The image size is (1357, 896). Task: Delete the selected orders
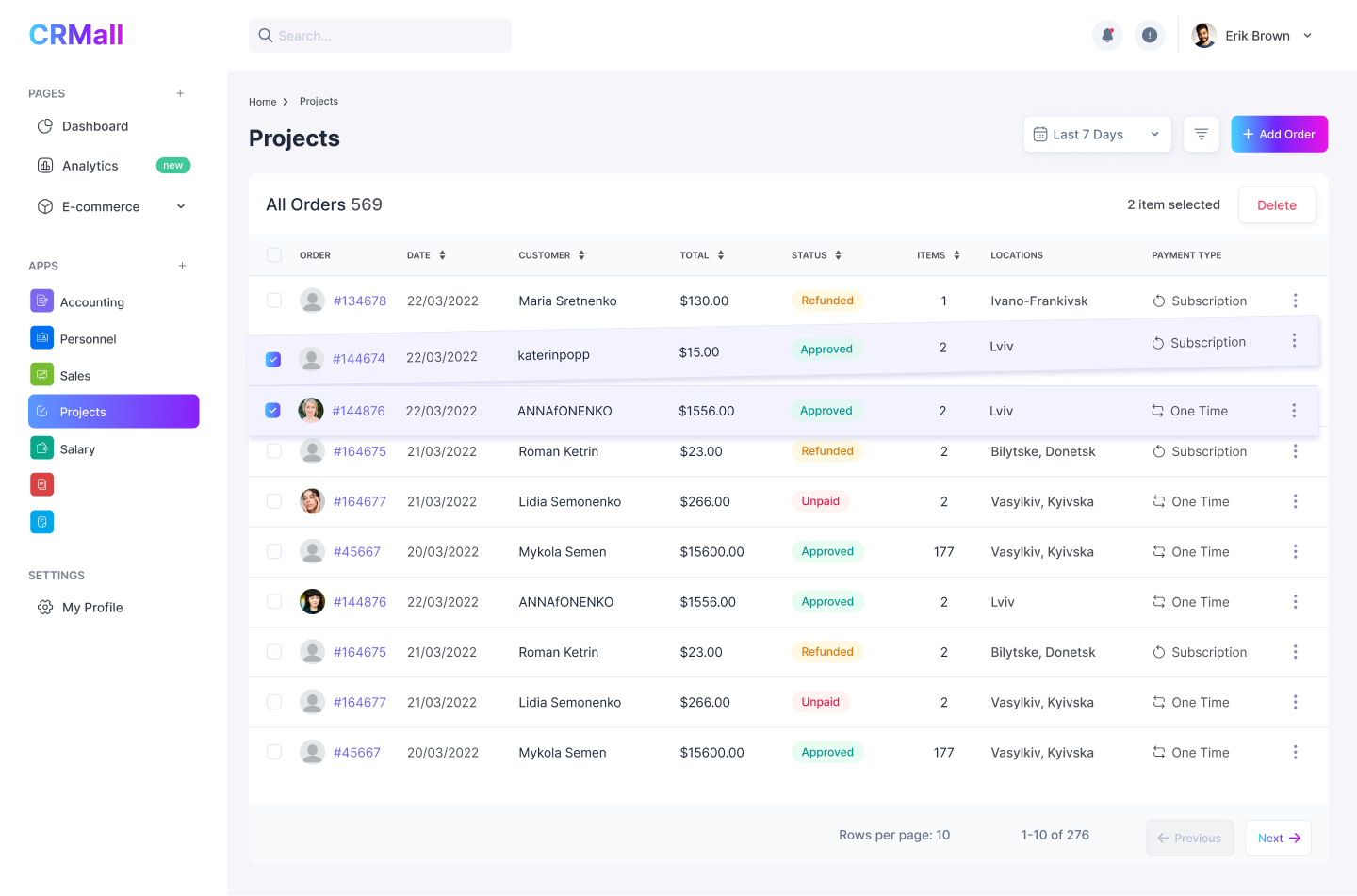click(x=1276, y=205)
